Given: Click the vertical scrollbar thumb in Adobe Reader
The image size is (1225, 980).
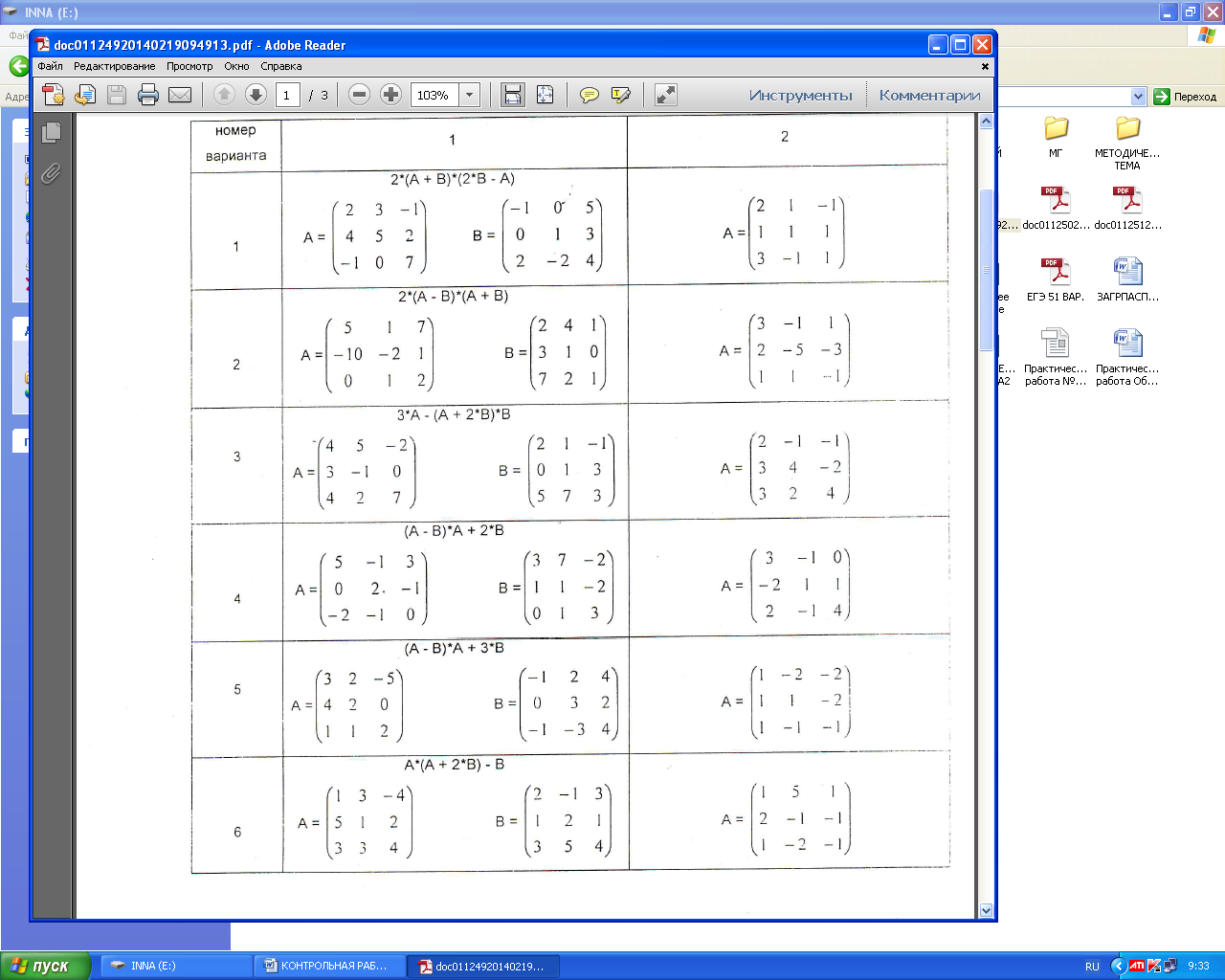Looking at the screenshot, I should coord(986,270).
